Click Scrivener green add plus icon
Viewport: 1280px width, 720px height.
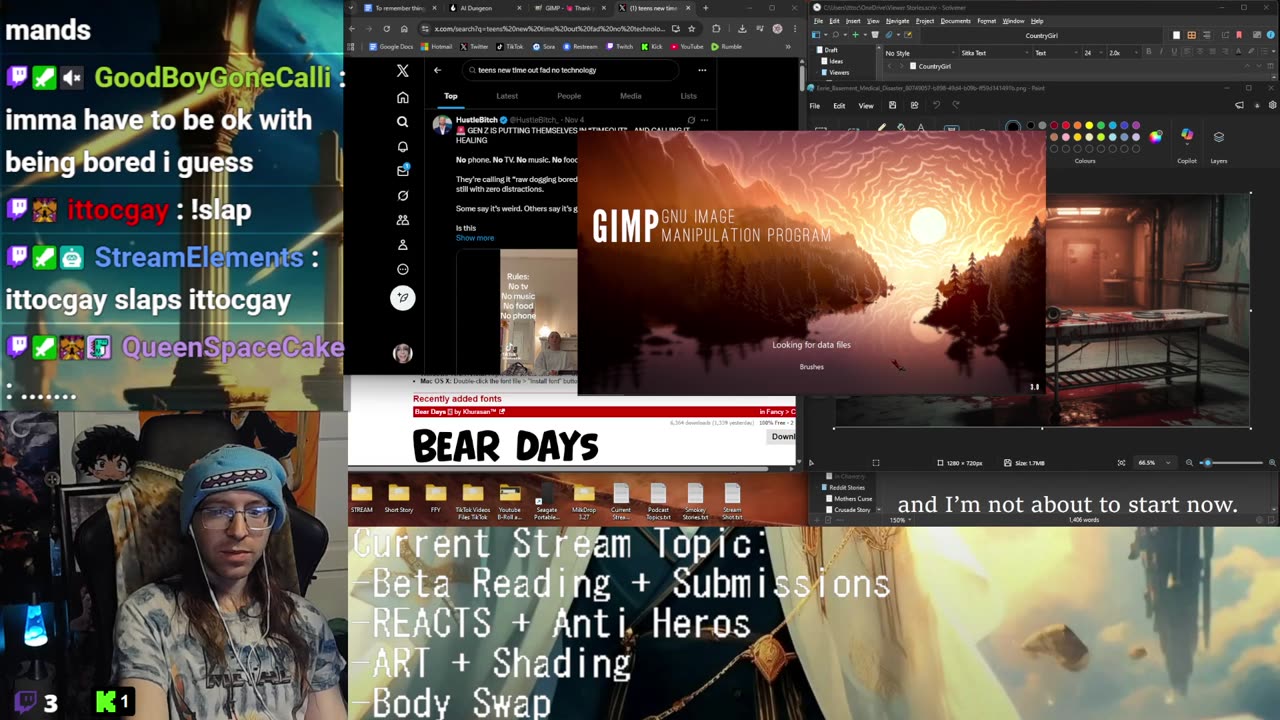(856, 35)
